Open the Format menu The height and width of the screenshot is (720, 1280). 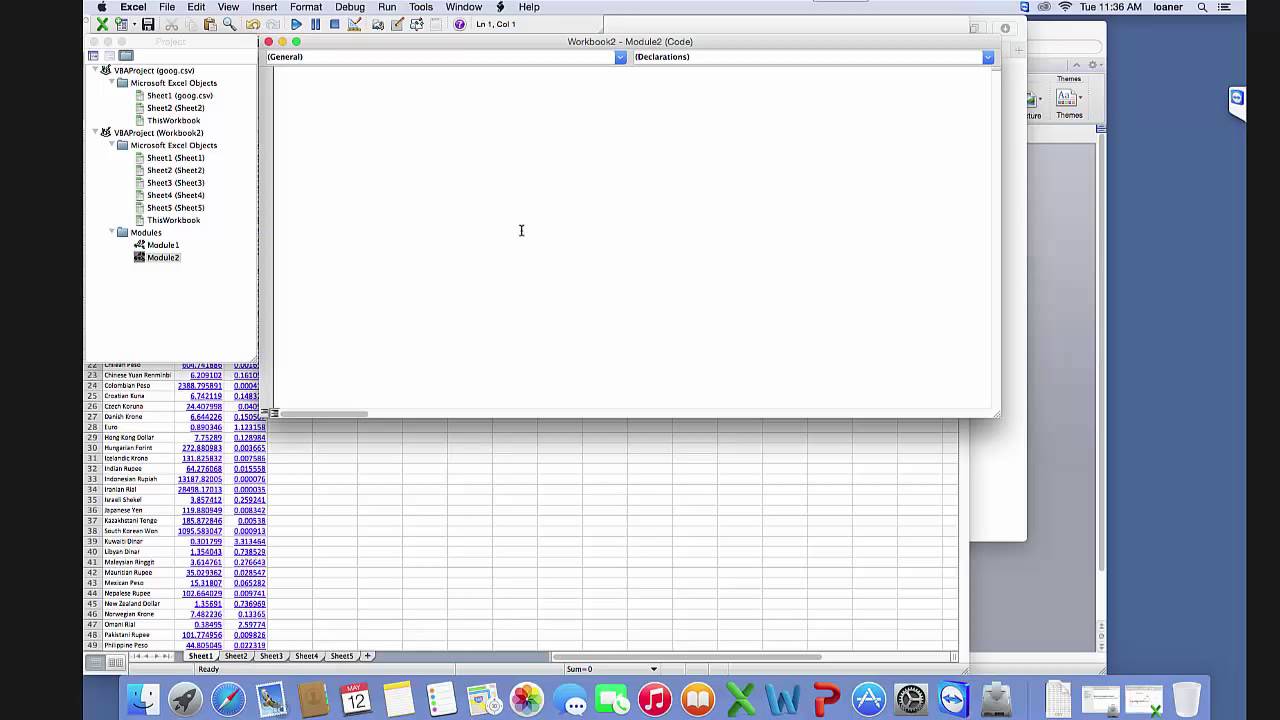[306, 7]
